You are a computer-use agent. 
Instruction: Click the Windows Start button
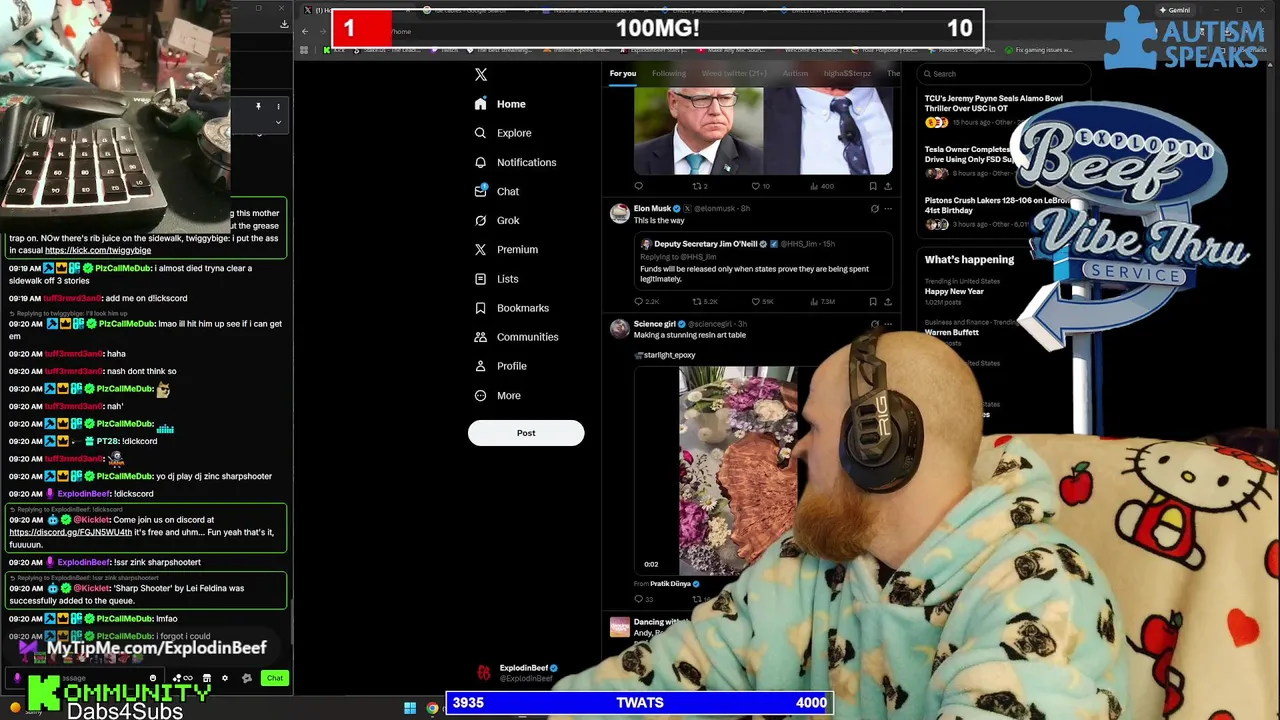410,708
